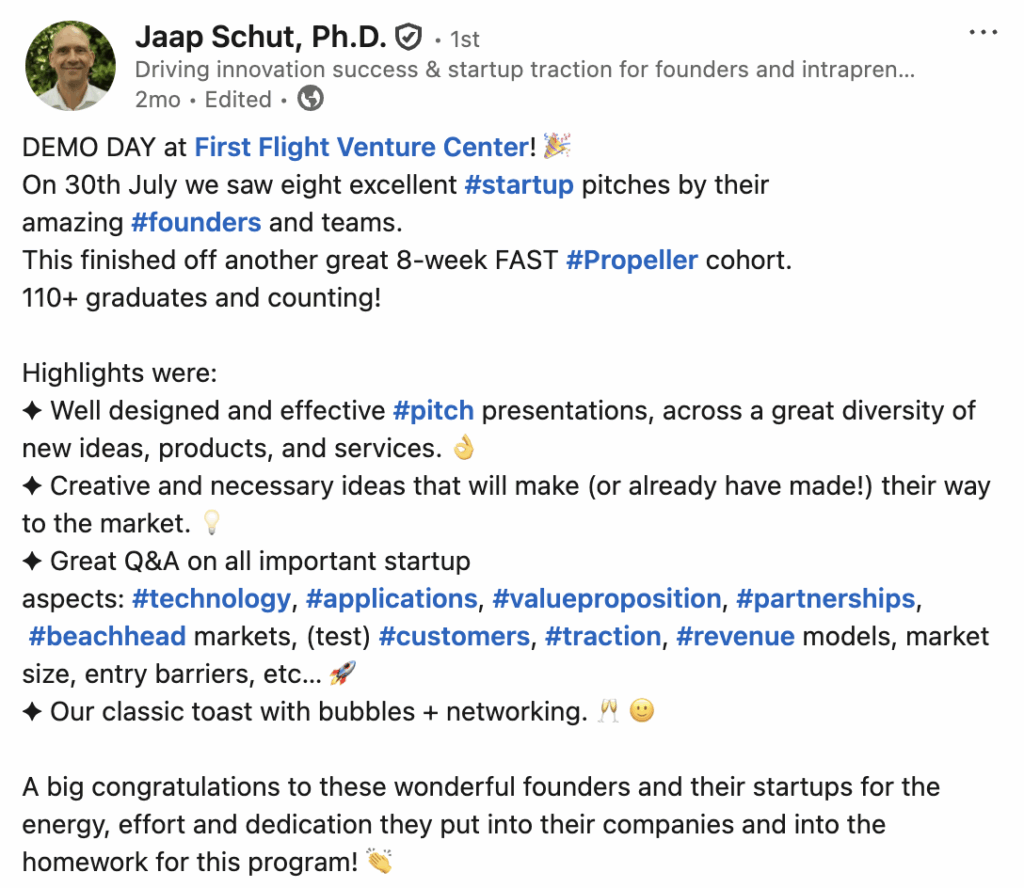The width and height of the screenshot is (1024, 888).
Task: Click the rocket emoji after etc...
Action: (343, 674)
